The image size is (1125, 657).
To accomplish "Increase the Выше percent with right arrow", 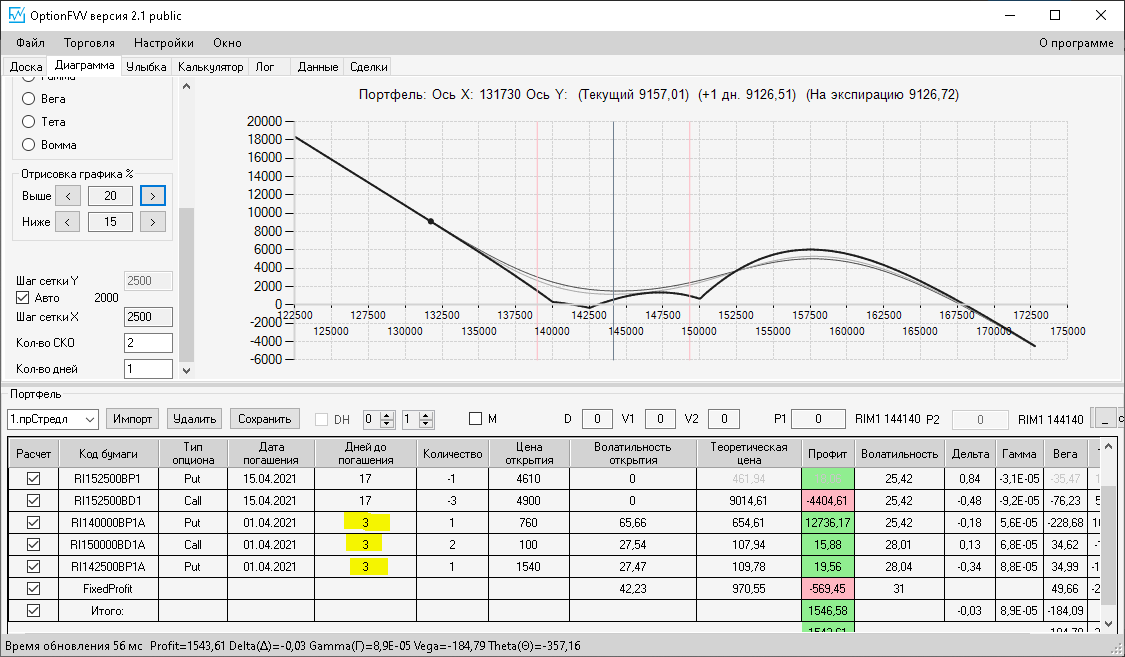I will [x=153, y=196].
